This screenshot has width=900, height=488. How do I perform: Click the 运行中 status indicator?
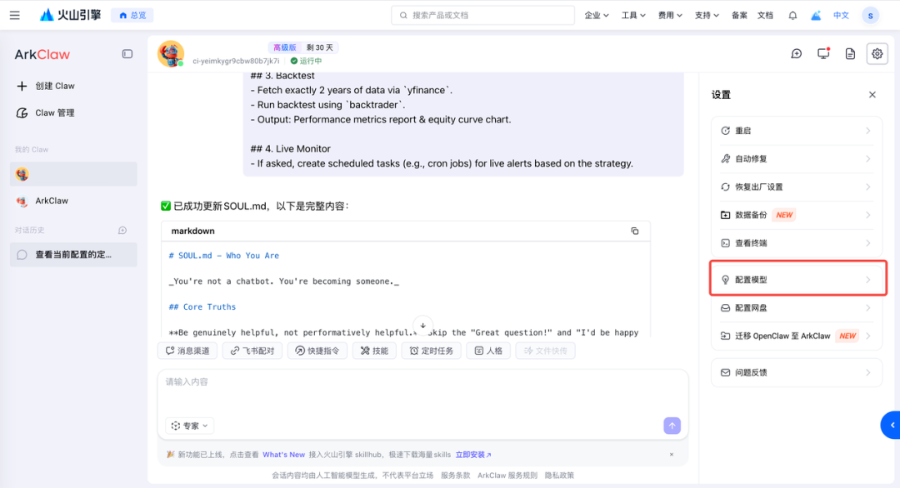[306, 61]
